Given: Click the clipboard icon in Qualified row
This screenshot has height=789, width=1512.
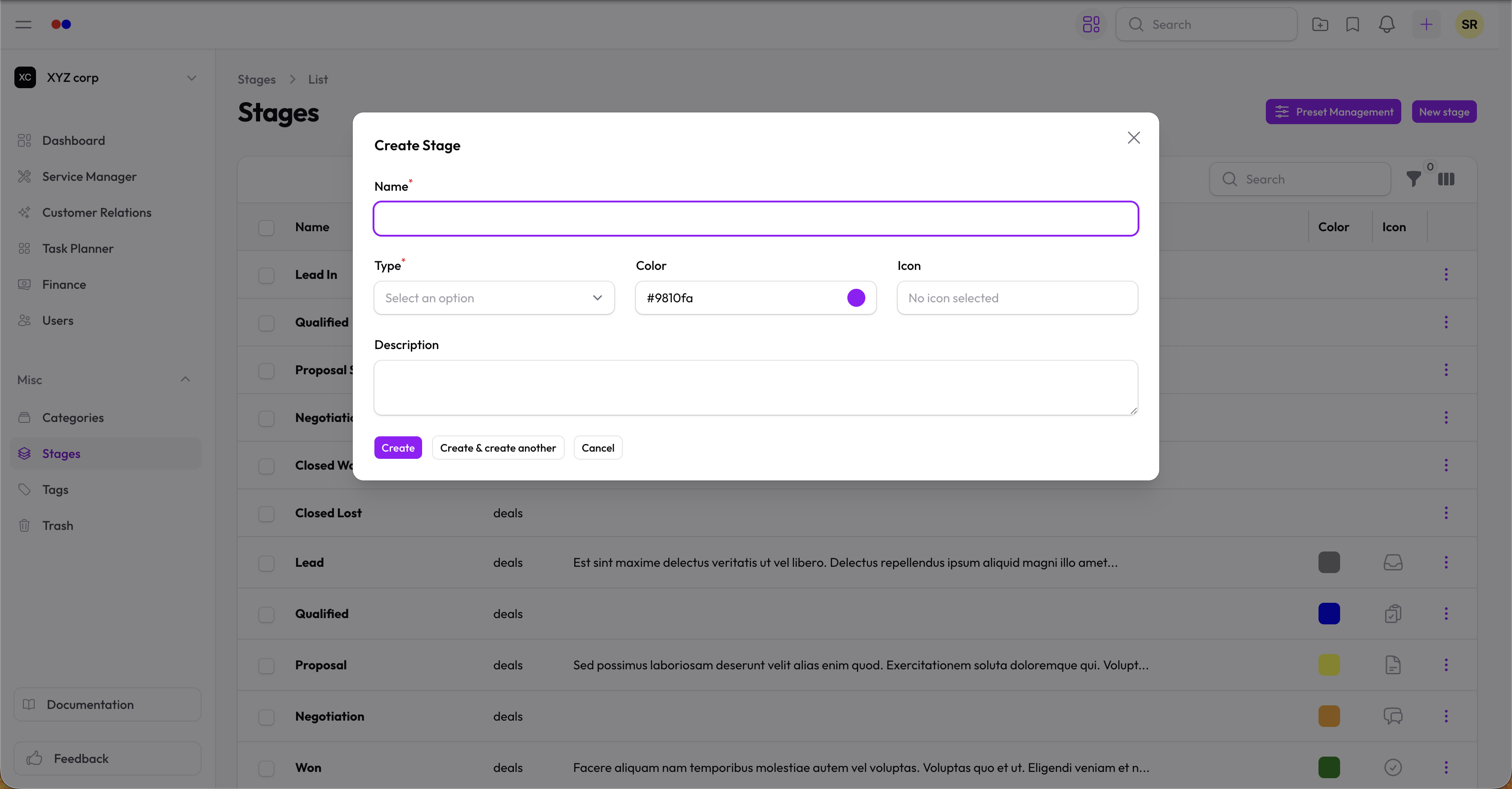Looking at the screenshot, I should tap(1393, 613).
